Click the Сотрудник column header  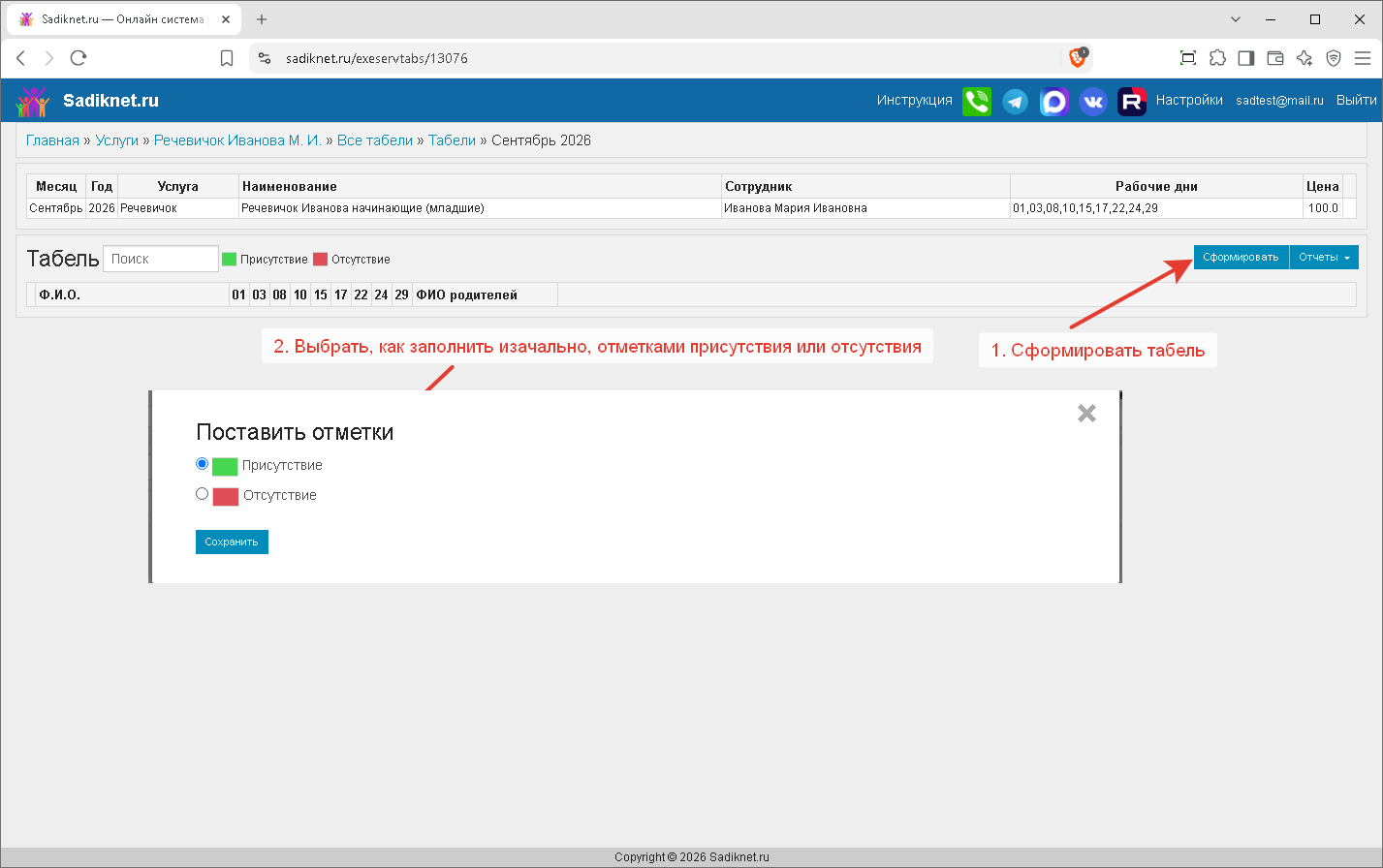(865, 186)
